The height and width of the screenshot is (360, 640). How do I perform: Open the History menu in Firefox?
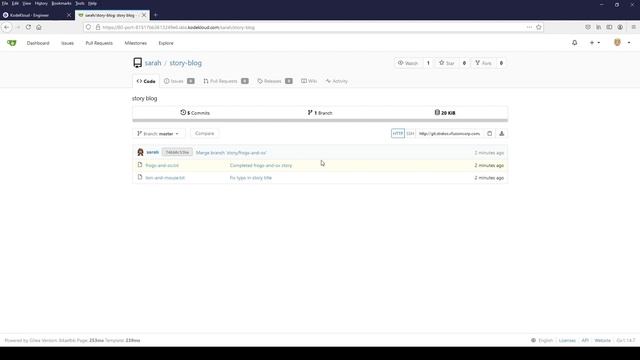coord(41,3)
